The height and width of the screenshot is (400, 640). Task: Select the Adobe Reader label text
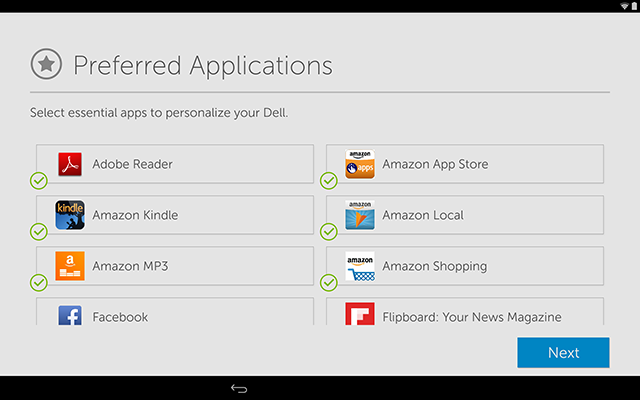(132, 164)
